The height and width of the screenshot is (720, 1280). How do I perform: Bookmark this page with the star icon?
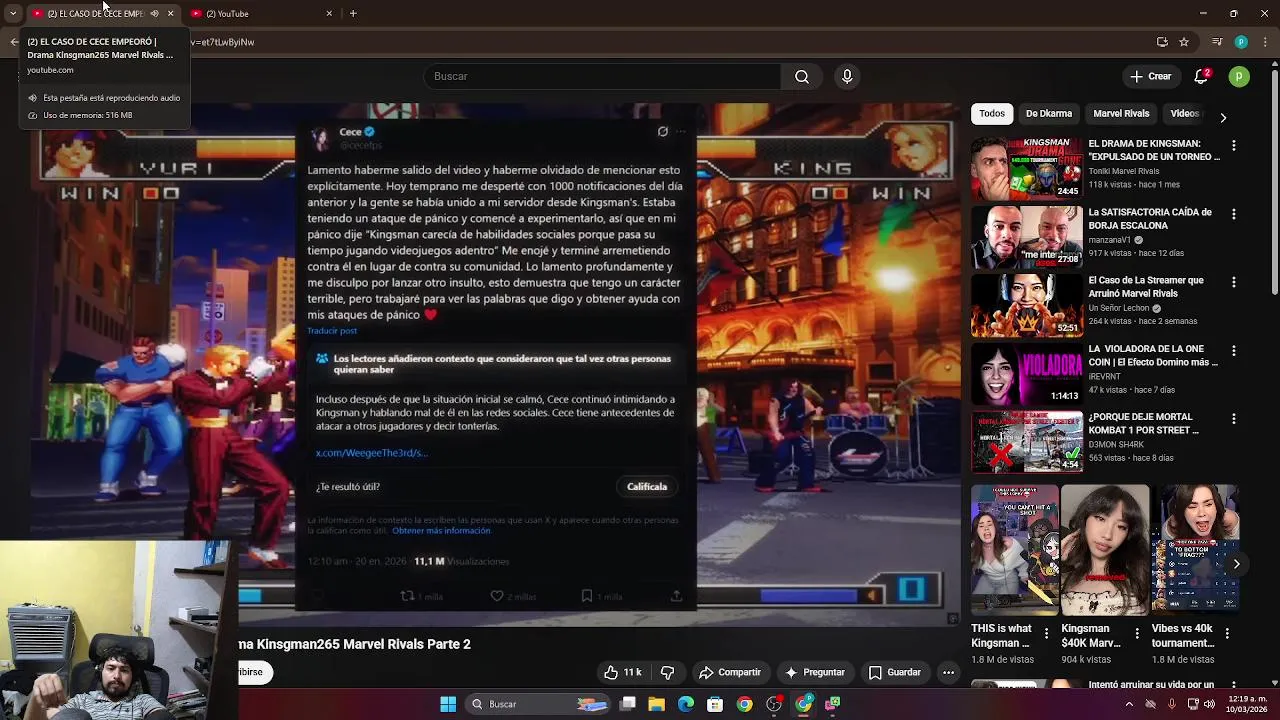coord(1184,42)
